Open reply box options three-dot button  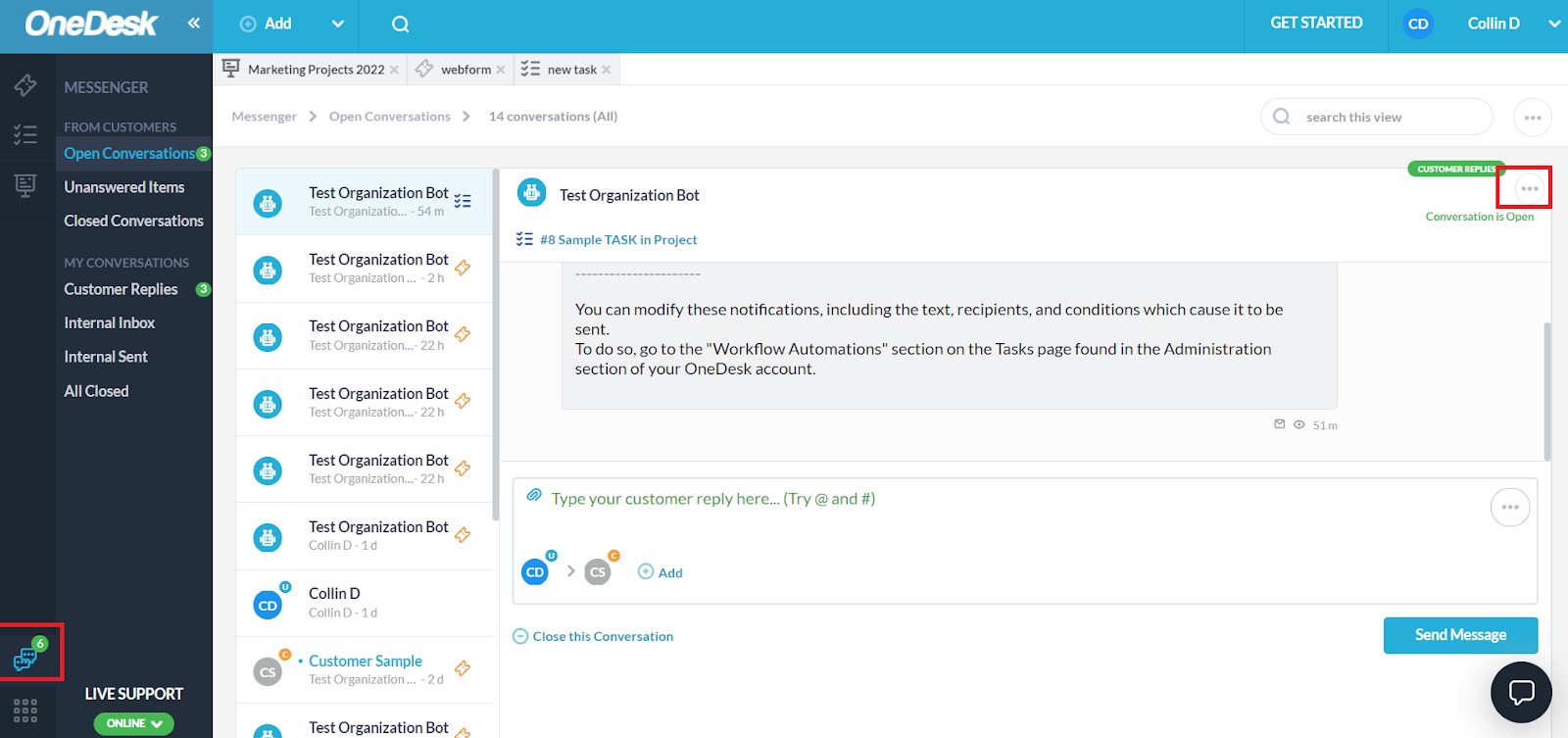[x=1510, y=507]
